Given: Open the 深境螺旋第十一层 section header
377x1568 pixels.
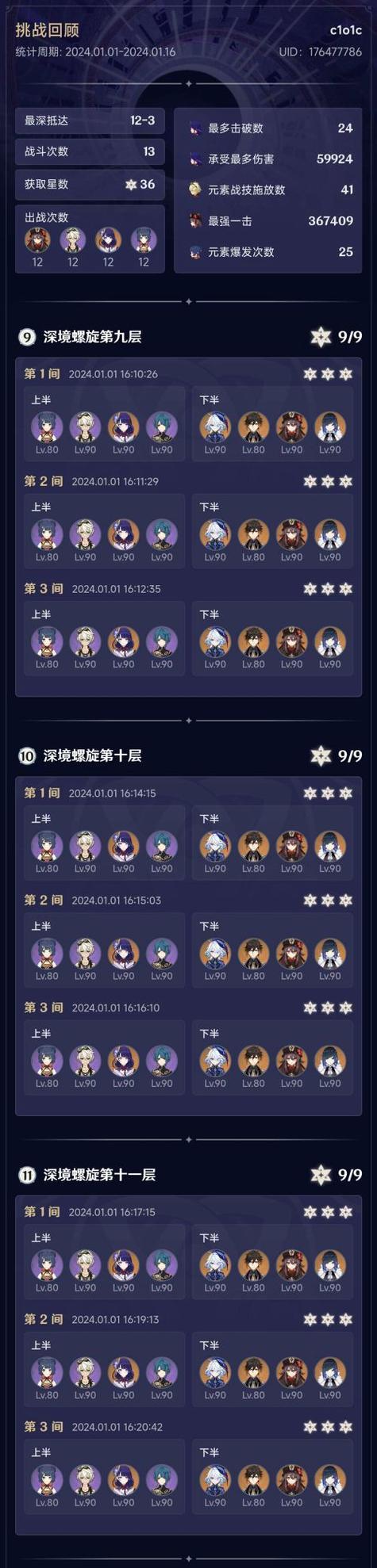Looking at the screenshot, I should (99, 1175).
